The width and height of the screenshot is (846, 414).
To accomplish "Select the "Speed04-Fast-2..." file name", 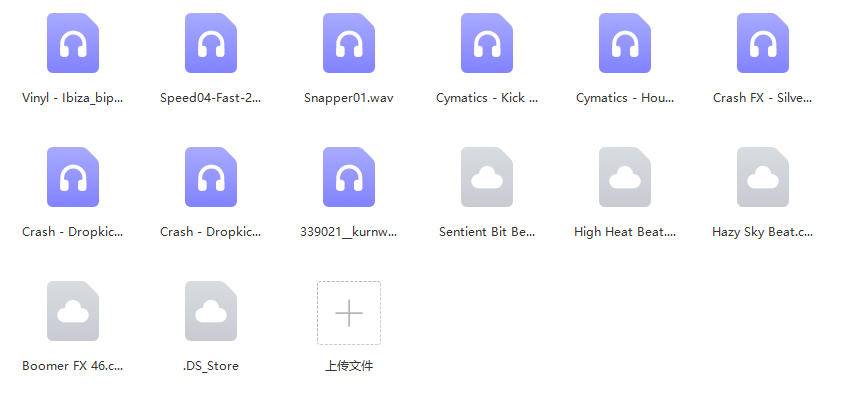I will point(211,98).
